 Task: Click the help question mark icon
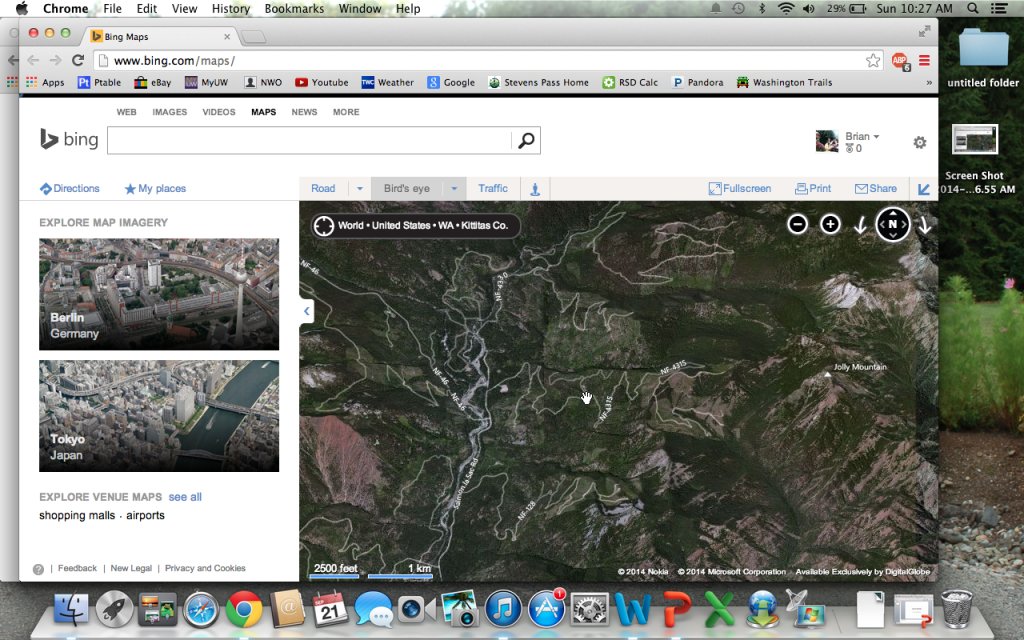pos(39,569)
